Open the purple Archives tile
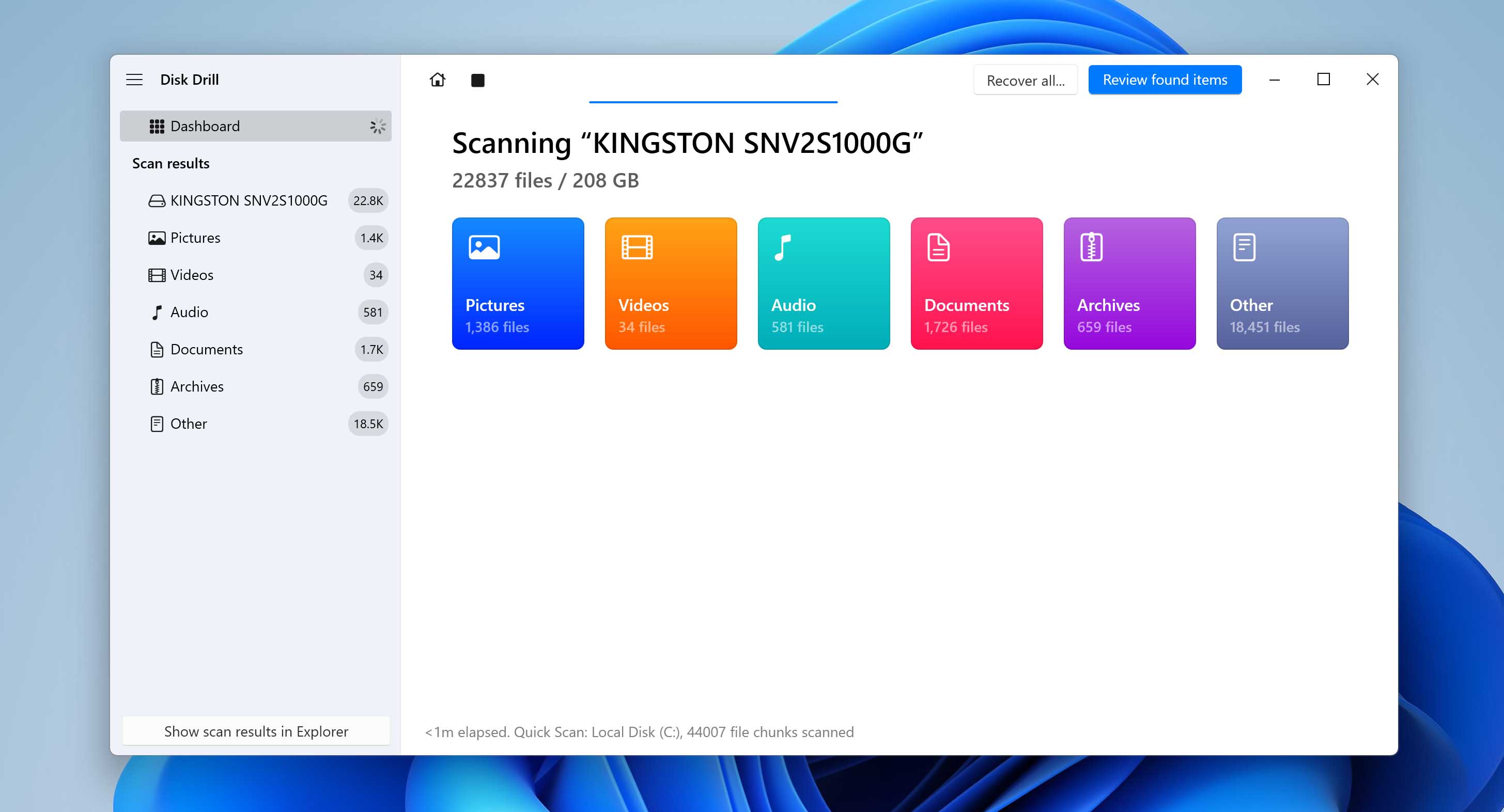 pos(1130,284)
